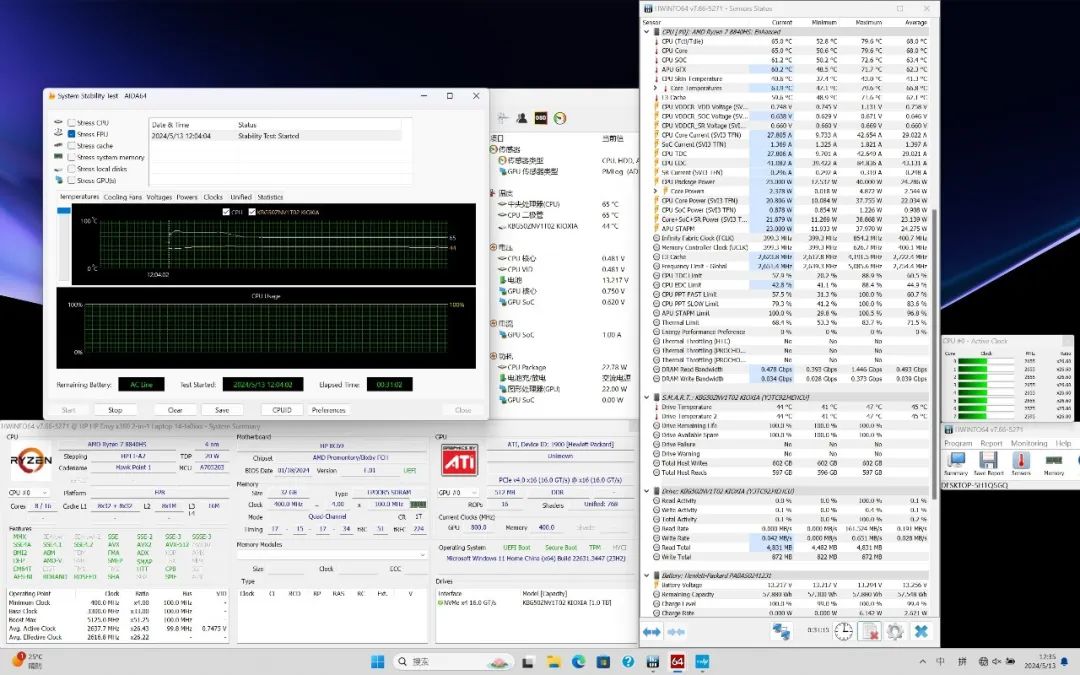Open the CPU #0 selector dropdown

click(x=28, y=493)
